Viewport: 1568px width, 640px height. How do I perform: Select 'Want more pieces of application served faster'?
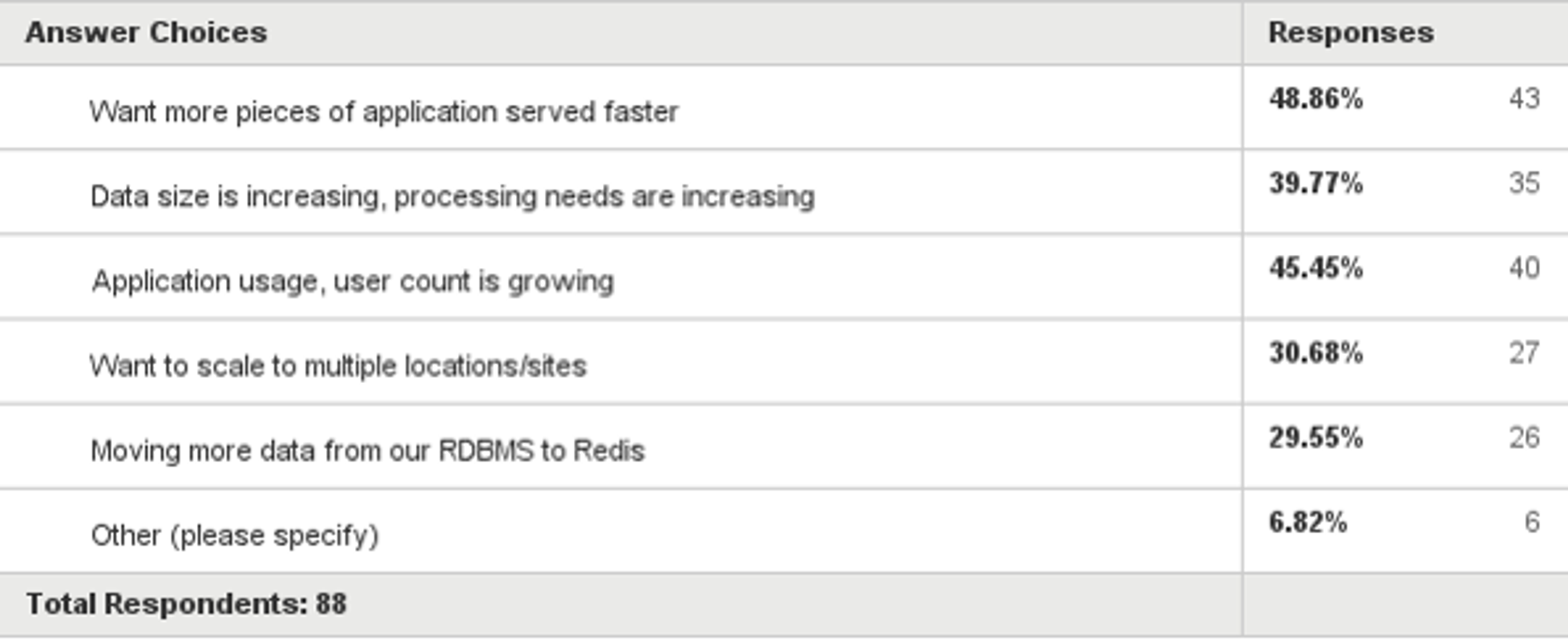(x=384, y=112)
